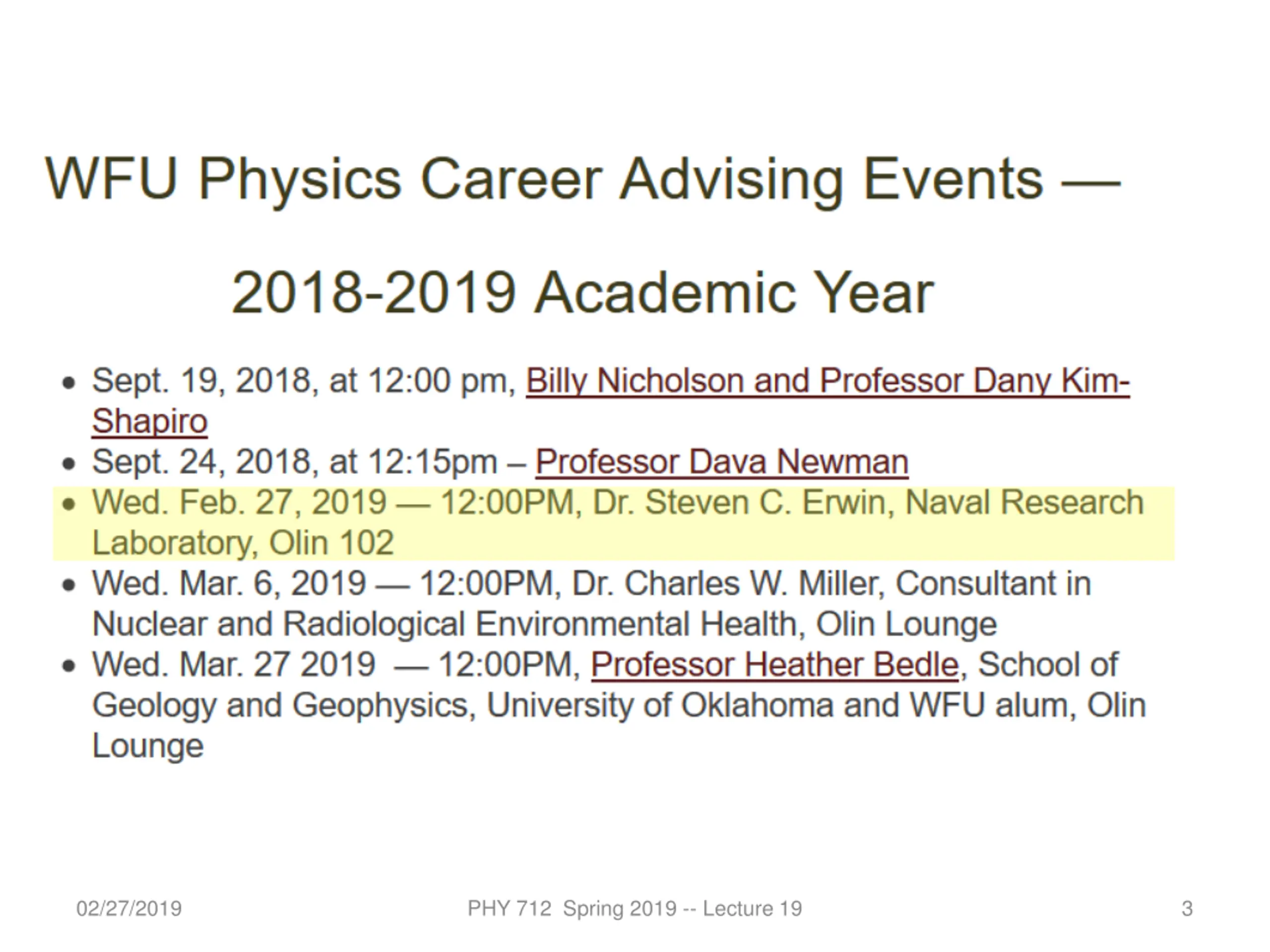Click the bullet before Wed. Mar. 27 2019
This screenshot has width=1270, height=952.
click(x=69, y=666)
